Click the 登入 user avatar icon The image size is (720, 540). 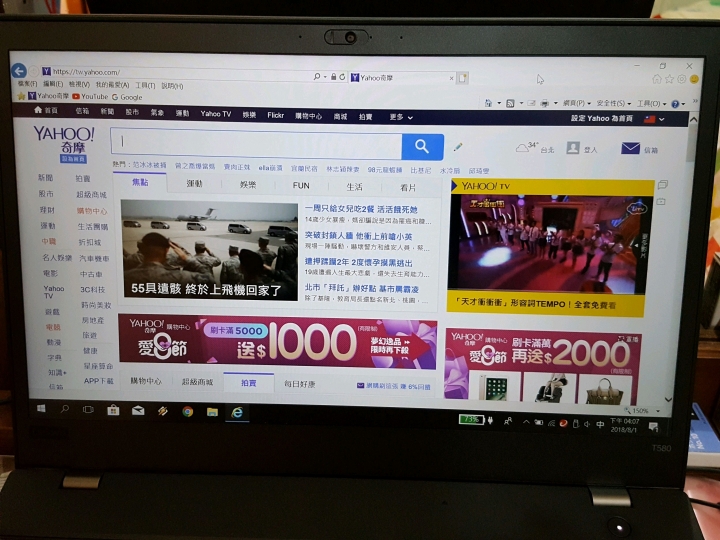pyautogui.click(x=573, y=148)
